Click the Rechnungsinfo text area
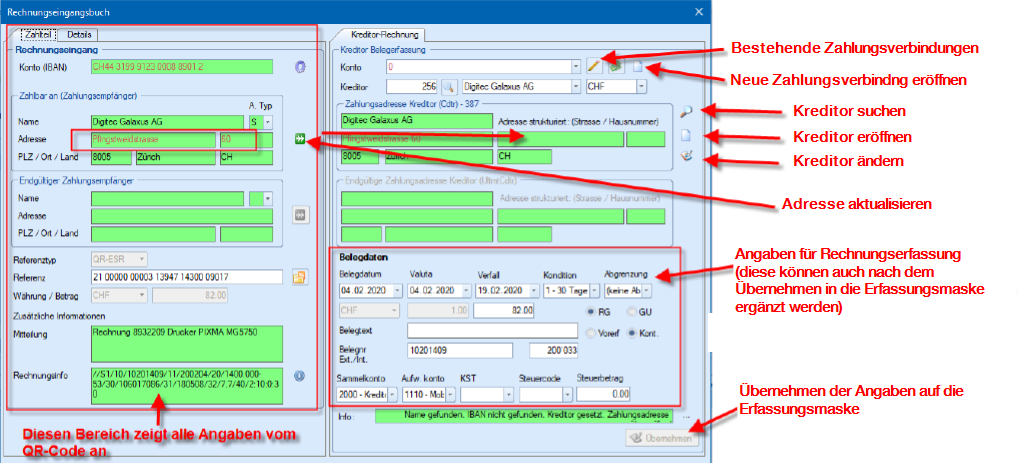Screen dimensions: 1029x463 pyautogui.click(x=187, y=386)
